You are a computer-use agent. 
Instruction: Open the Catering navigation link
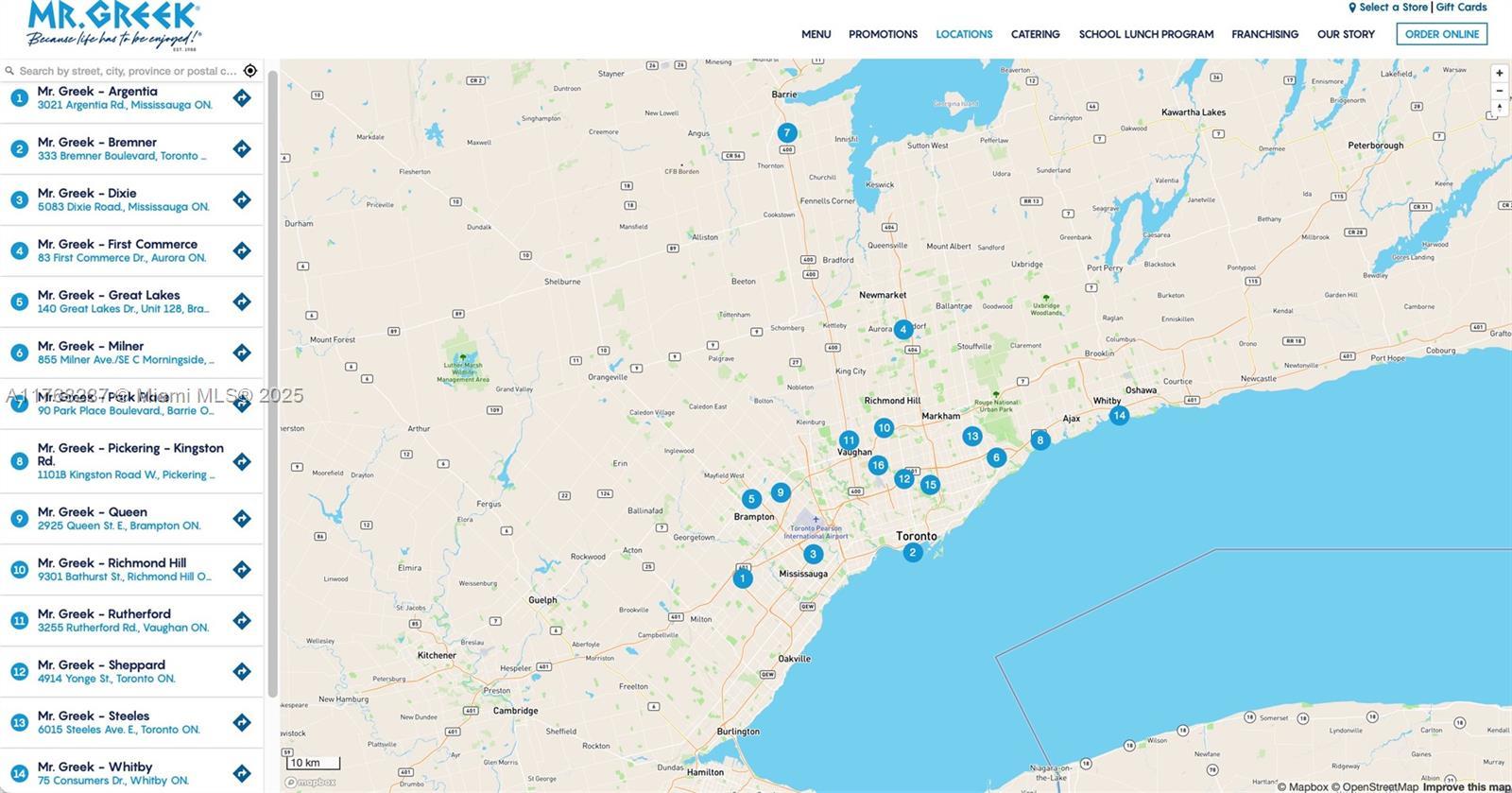[1035, 34]
